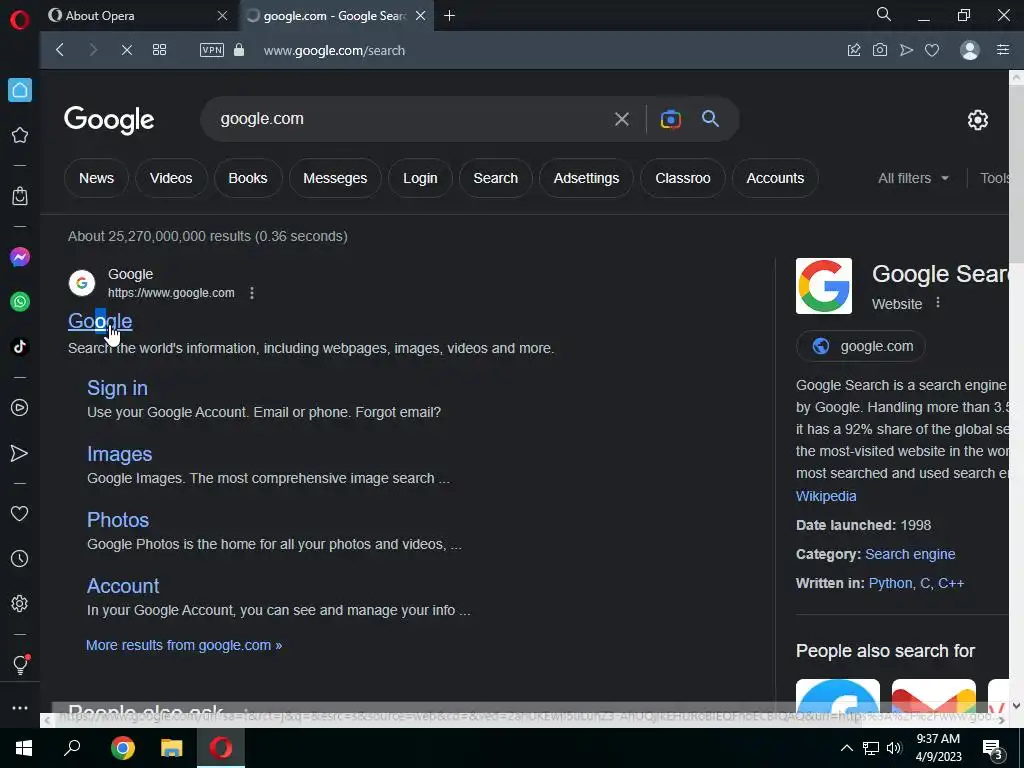Click the padlock site security icon
This screenshot has width=1024, height=768.
[239, 50]
